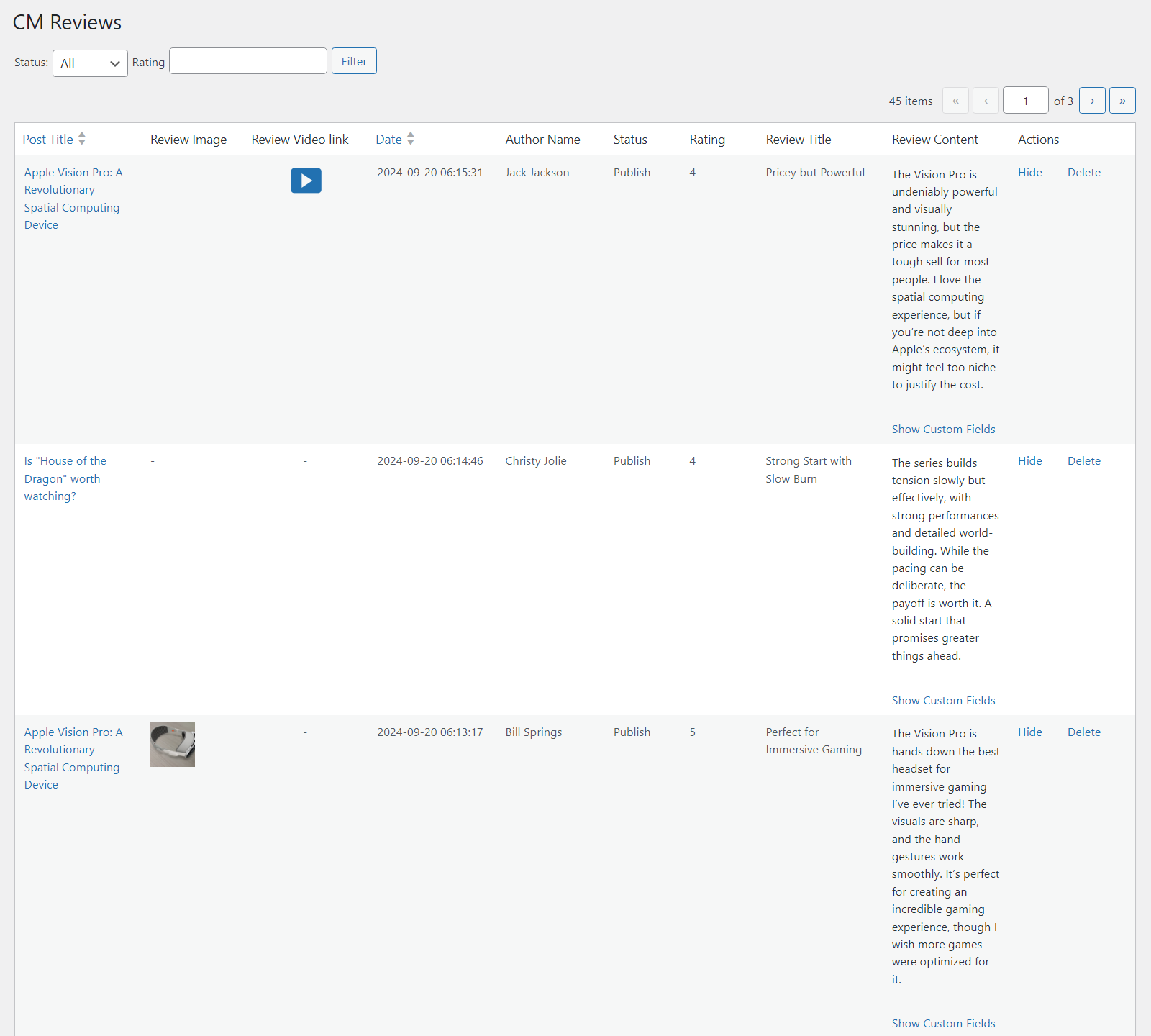Click rating 5 in Bill Springs row
Viewport: 1151px width, 1036px height.
693,732
